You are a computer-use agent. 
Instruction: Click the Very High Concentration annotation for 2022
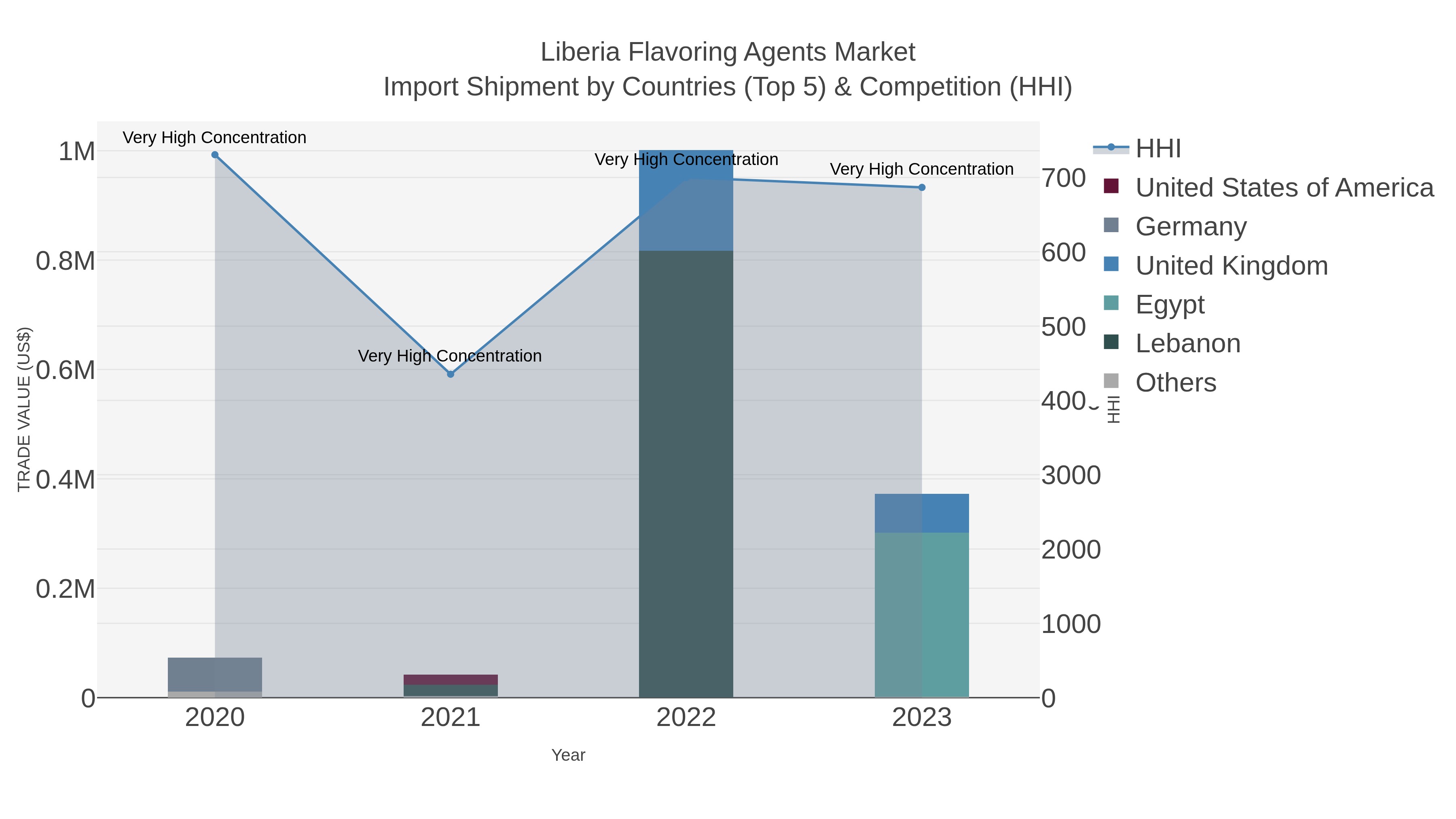tap(686, 159)
